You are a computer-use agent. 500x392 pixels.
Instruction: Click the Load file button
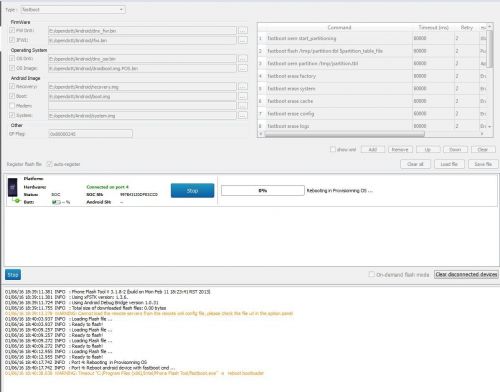click(x=449, y=164)
